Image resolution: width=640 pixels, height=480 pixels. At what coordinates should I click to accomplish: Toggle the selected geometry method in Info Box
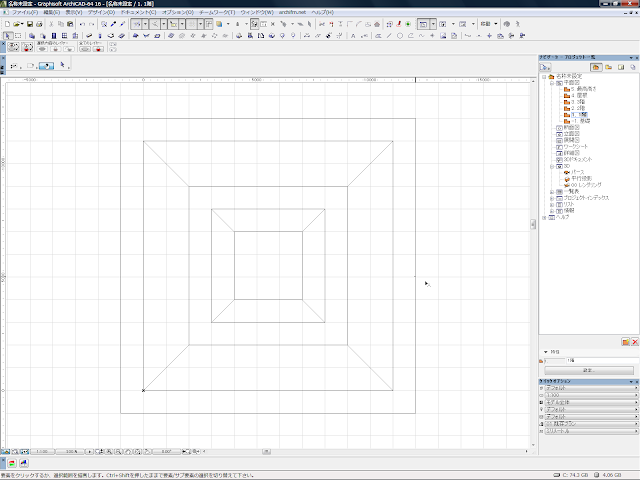tap(46, 66)
